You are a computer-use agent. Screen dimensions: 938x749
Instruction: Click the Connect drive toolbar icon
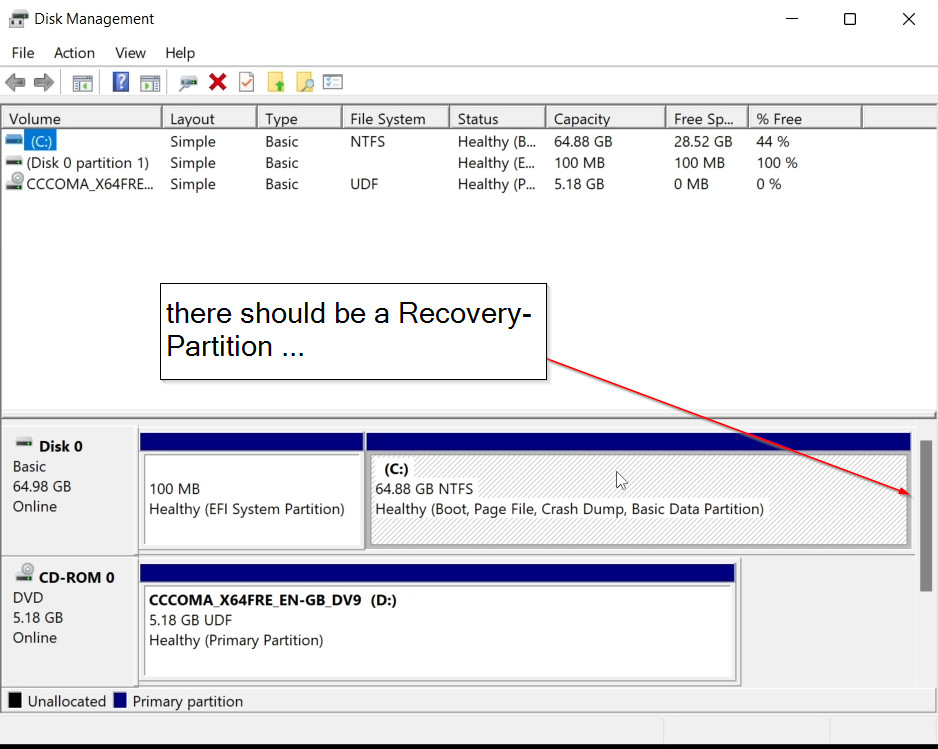187,83
